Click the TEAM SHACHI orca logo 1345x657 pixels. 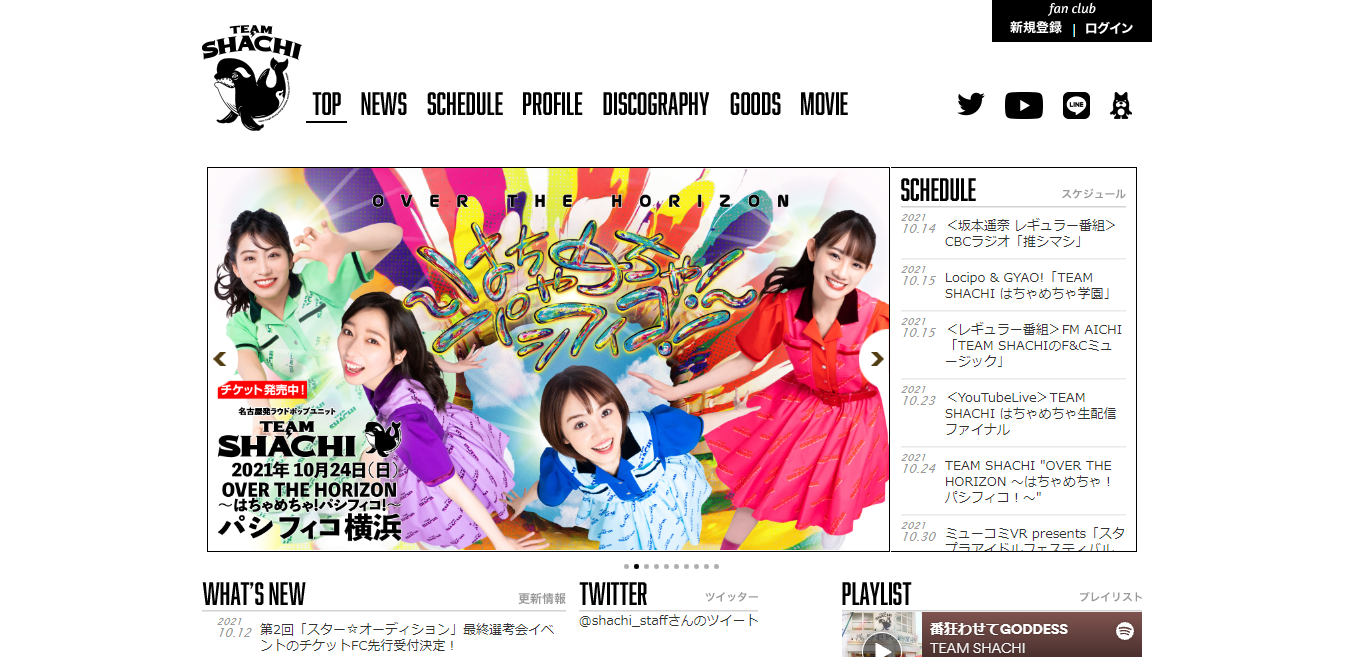(x=250, y=78)
